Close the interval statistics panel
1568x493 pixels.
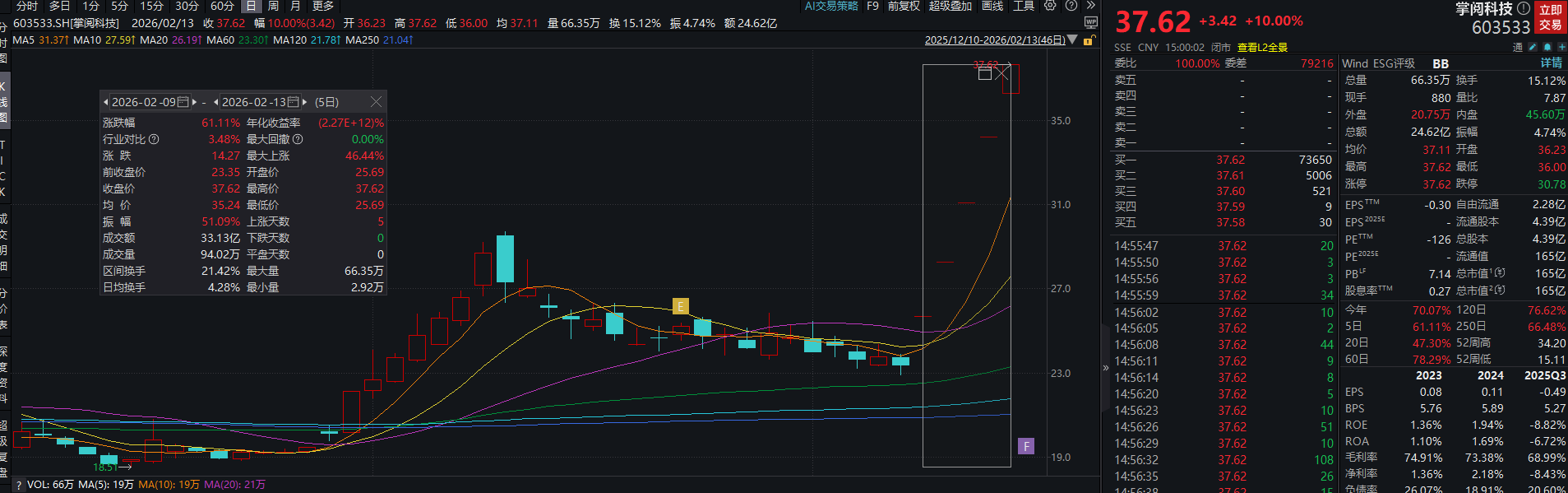[x=376, y=102]
